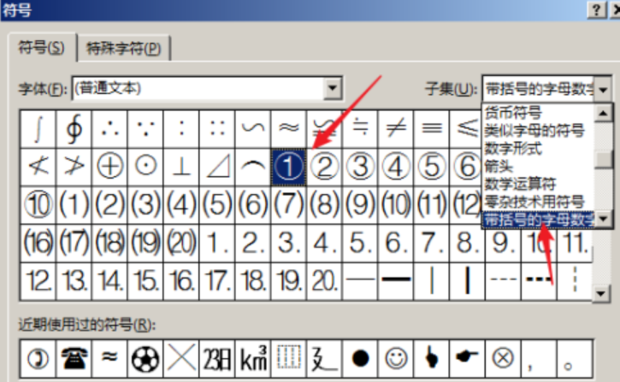The width and height of the screenshot is (620, 382).
Task: Choose the arc ⌒ symbol
Action: click(x=252, y=166)
